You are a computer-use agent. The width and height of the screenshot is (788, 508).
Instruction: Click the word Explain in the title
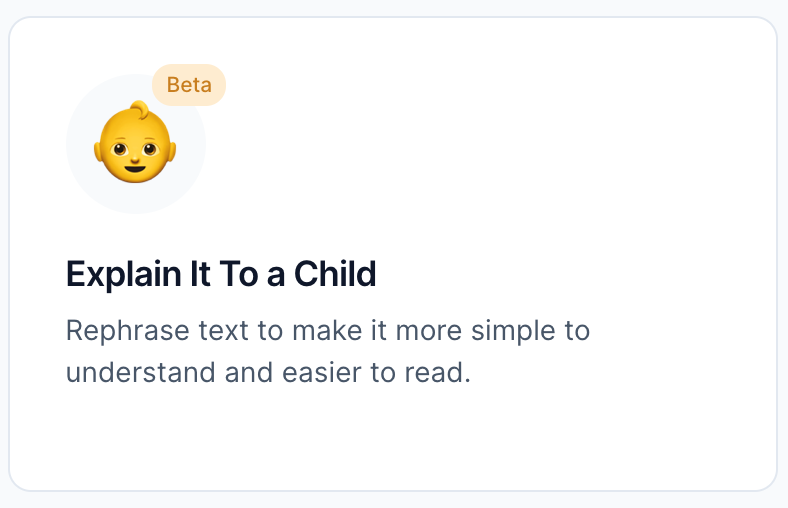pos(124,275)
